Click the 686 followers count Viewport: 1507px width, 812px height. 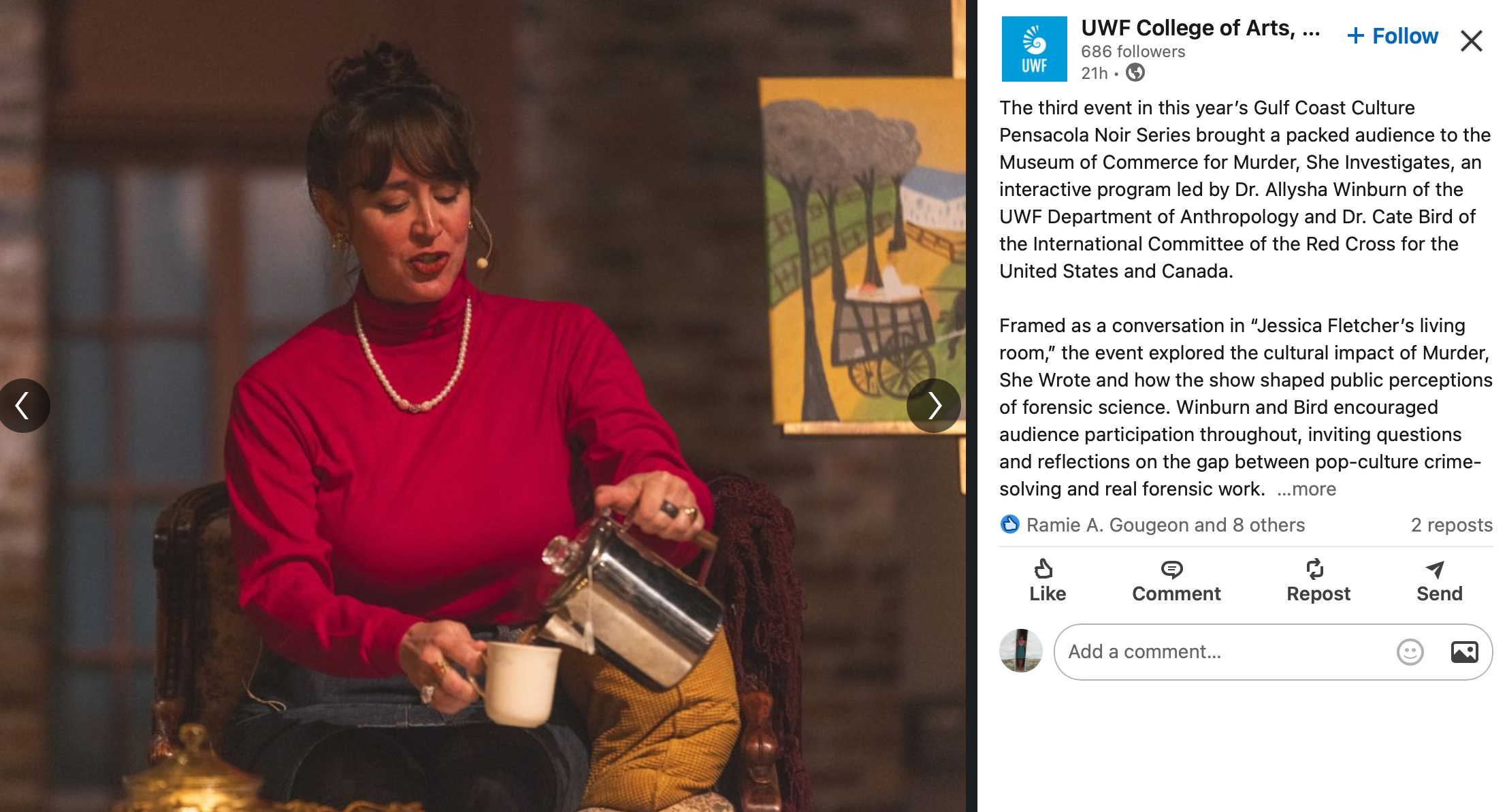click(x=1133, y=52)
